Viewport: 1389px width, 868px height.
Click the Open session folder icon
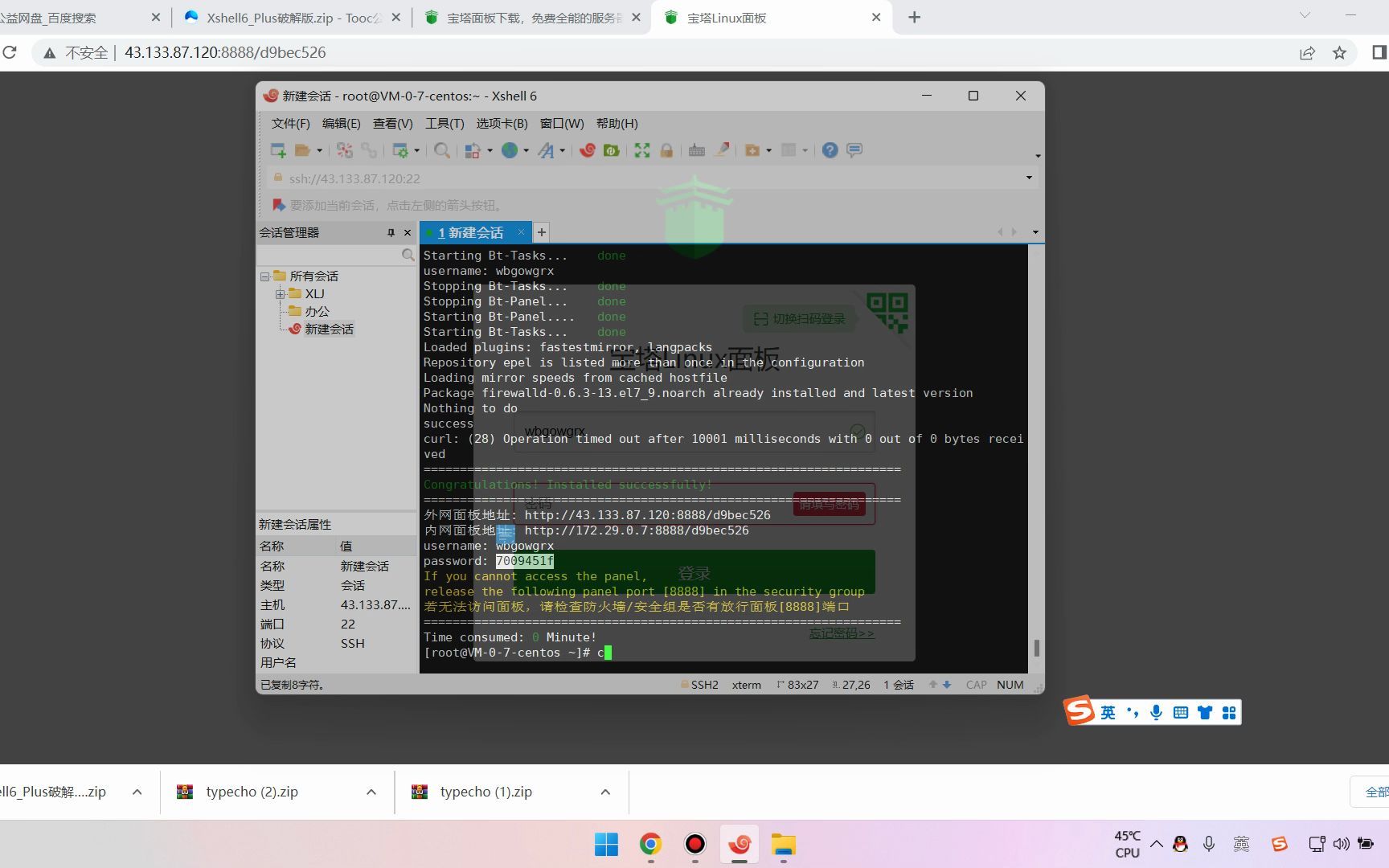[x=302, y=150]
